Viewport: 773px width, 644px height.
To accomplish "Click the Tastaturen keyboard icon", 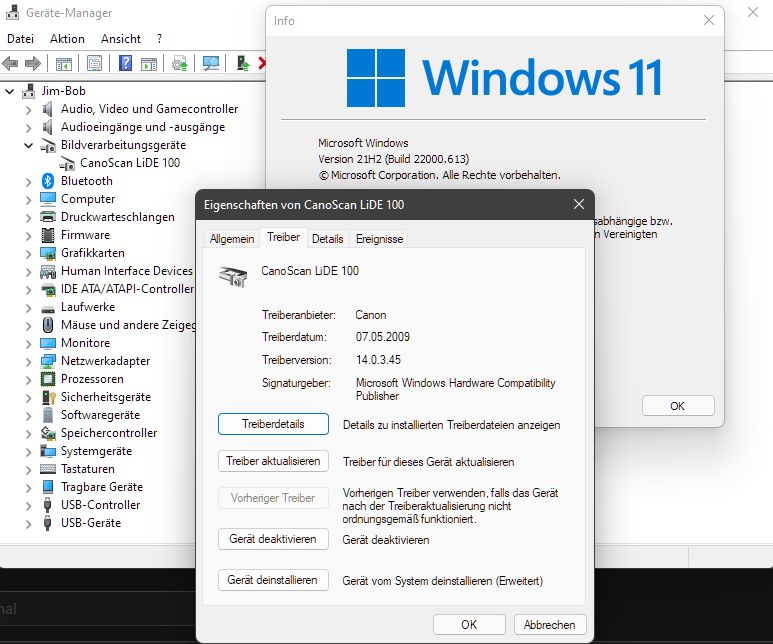I will pyautogui.click(x=48, y=469).
